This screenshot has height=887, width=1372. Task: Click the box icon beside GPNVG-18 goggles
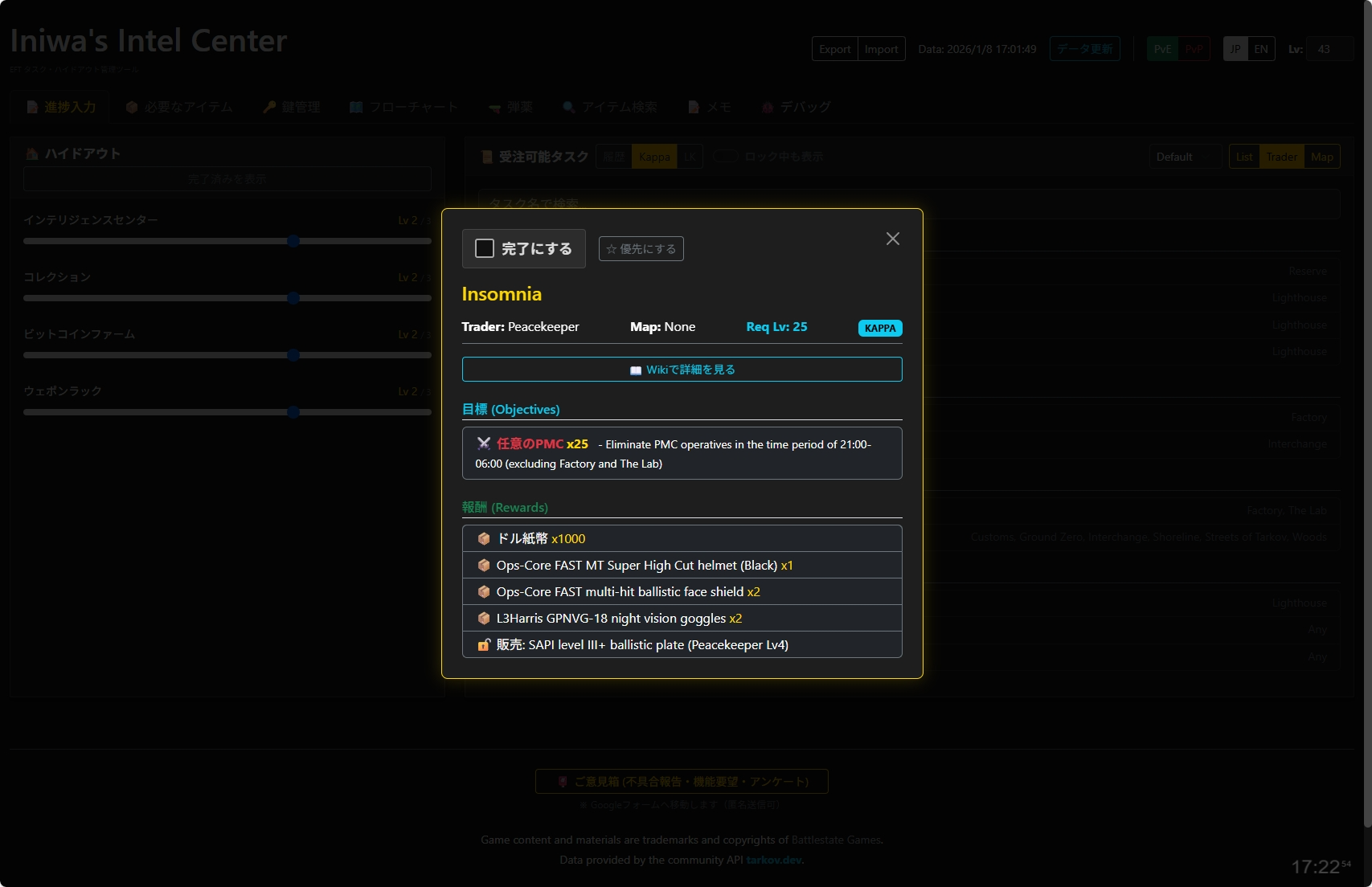click(x=484, y=619)
